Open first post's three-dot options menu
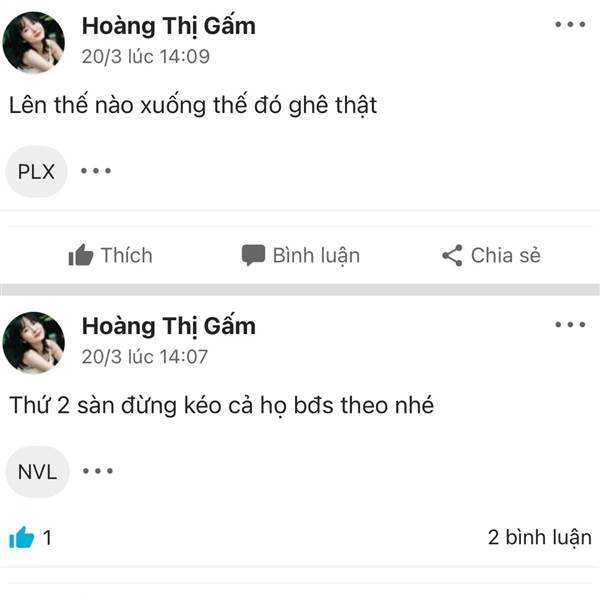600x600 pixels. pos(570,24)
